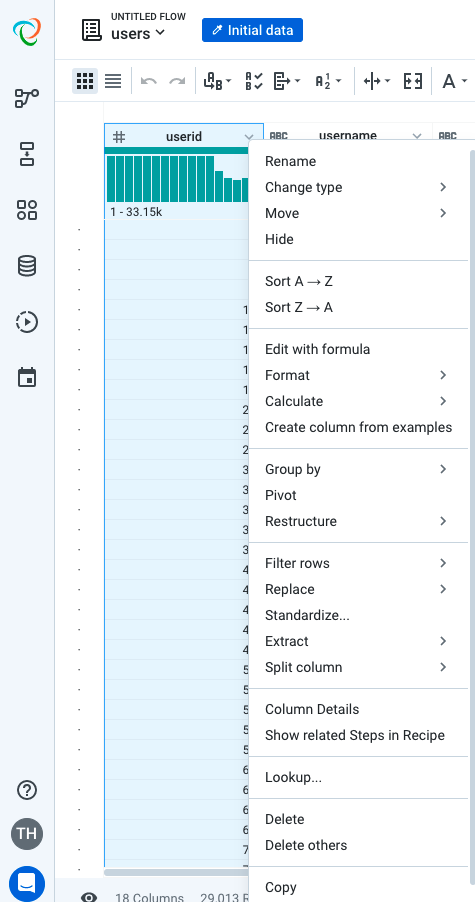Open the Jobs run-history icon

[x=27, y=322]
